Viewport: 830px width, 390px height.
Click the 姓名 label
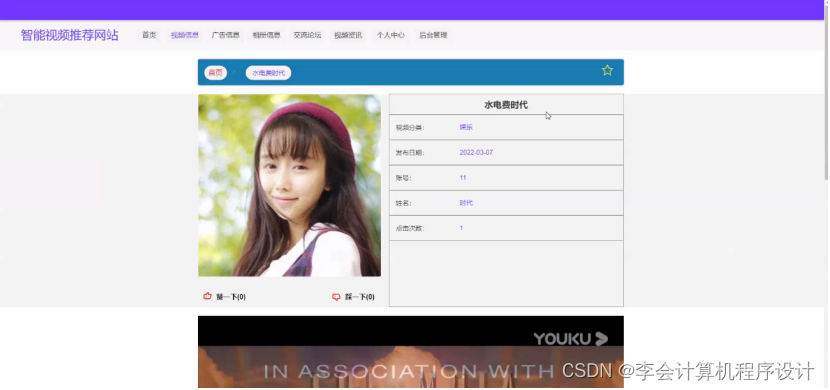[403, 203]
